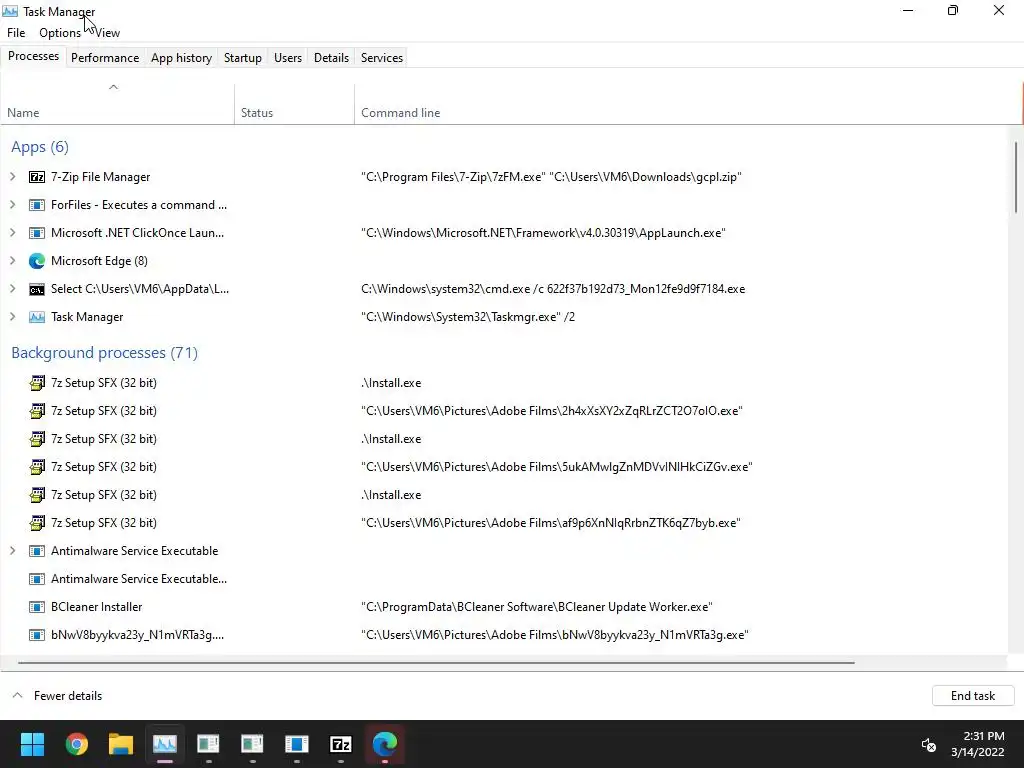Switch to the Performance tab
The image size is (1024, 768).
tap(105, 57)
